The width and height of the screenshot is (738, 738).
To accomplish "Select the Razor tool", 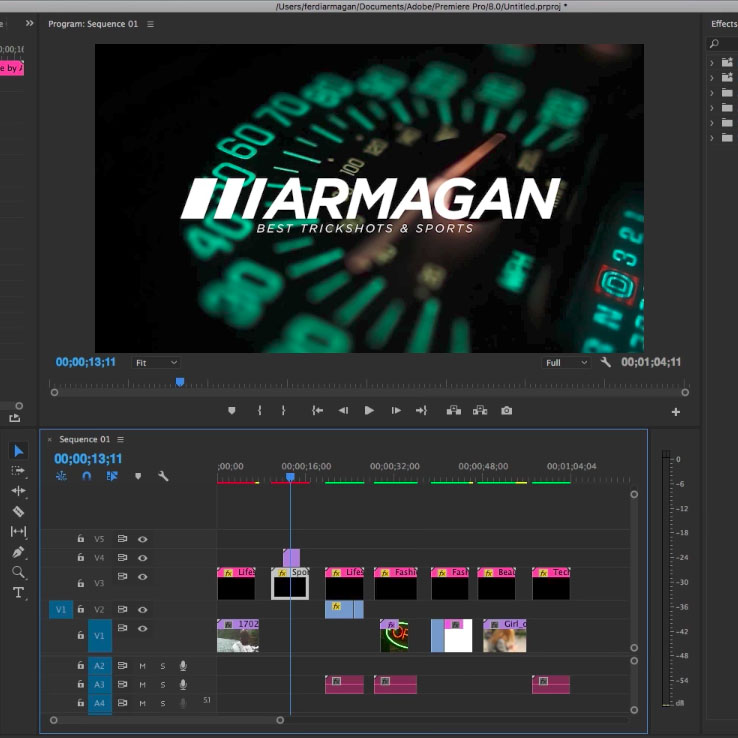I will coord(18,511).
